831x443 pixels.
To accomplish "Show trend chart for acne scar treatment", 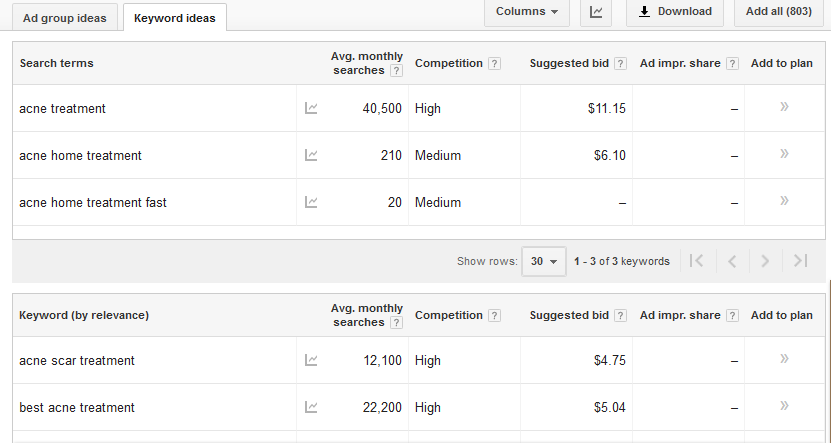I will 311,360.
